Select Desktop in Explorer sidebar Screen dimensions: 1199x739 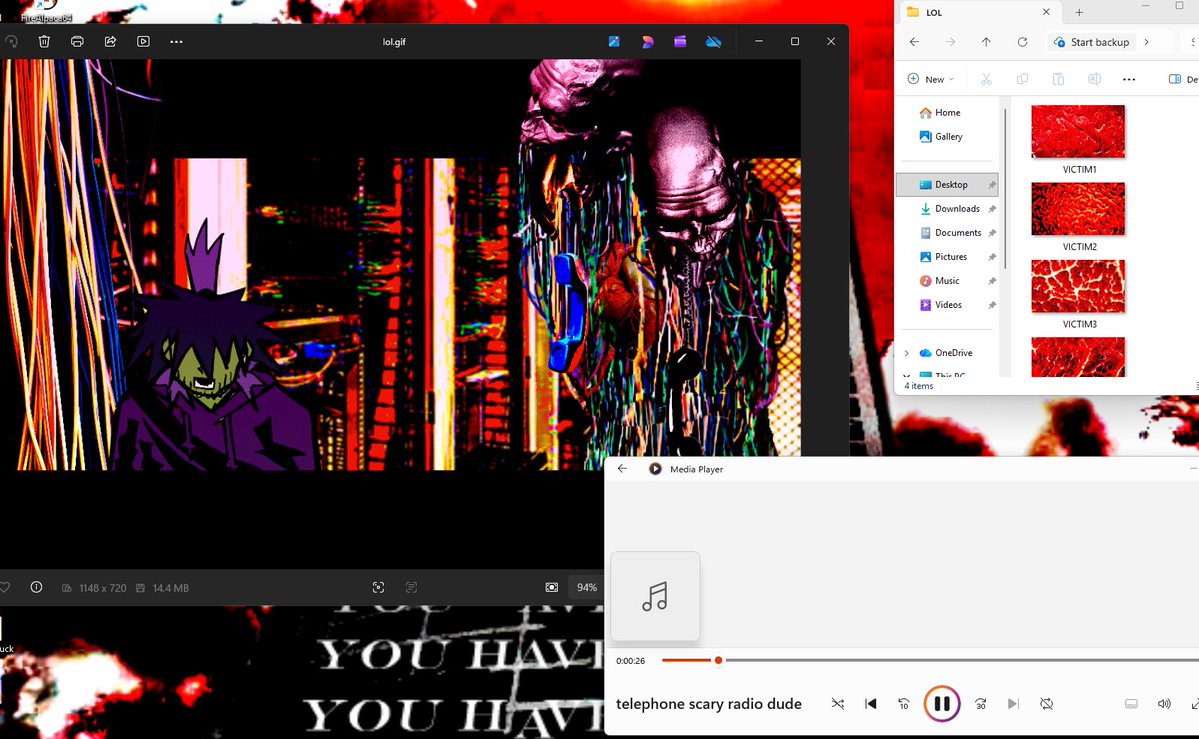coord(947,184)
